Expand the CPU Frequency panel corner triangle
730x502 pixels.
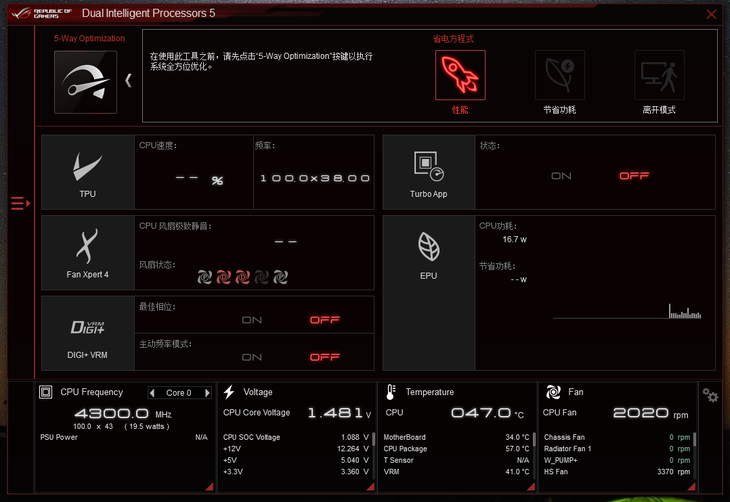(x=210, y=487)
